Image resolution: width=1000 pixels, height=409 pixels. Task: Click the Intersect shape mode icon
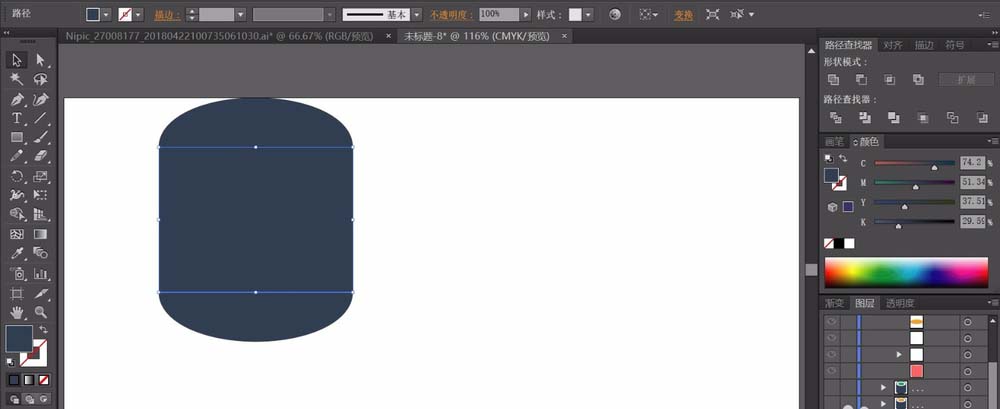[890, 80]
